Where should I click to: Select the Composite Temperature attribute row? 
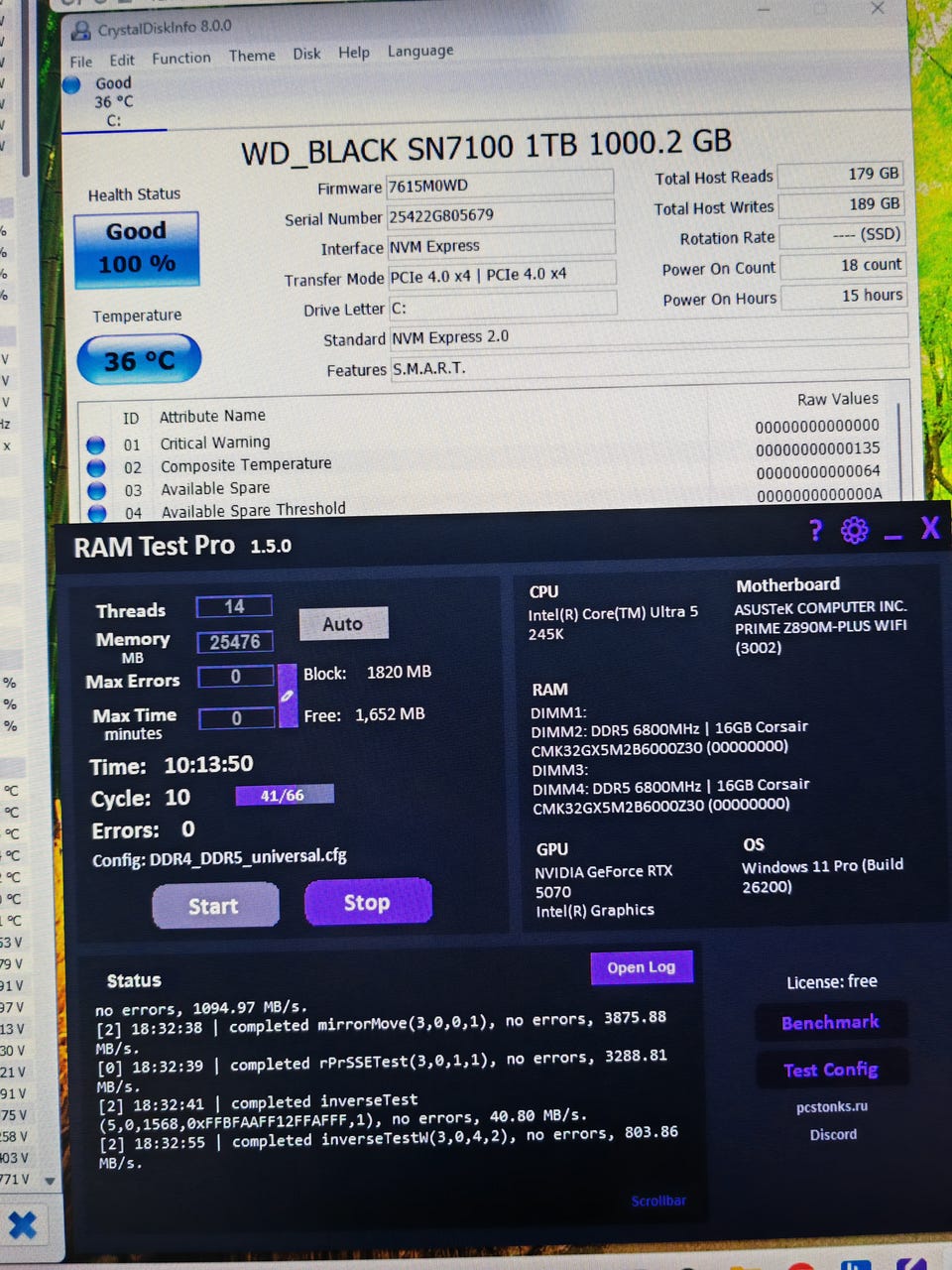click(x=486, y=458)
